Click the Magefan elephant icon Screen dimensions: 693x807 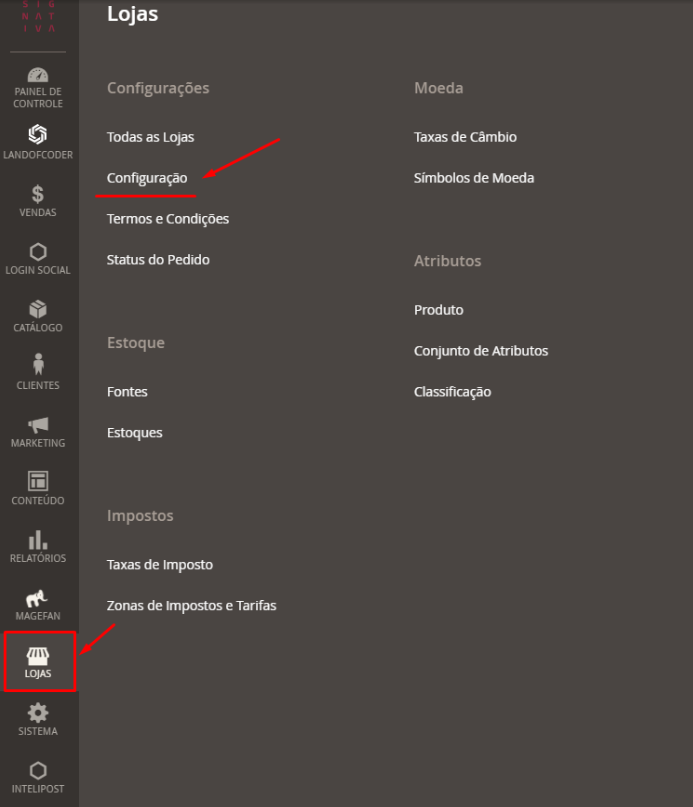(x=38, y=599)
